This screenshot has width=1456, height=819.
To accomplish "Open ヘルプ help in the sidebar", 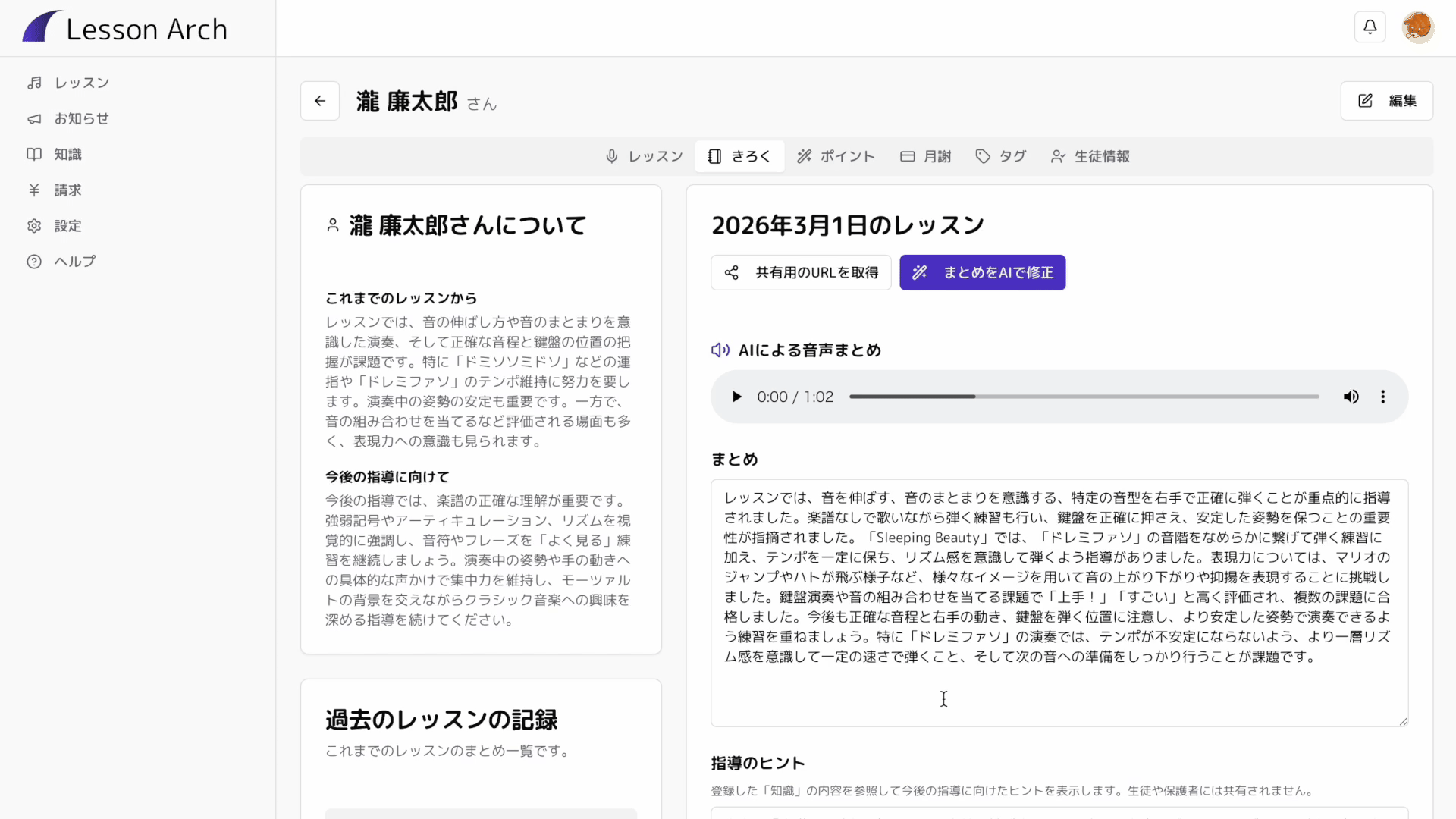I will tap(74, 261).
